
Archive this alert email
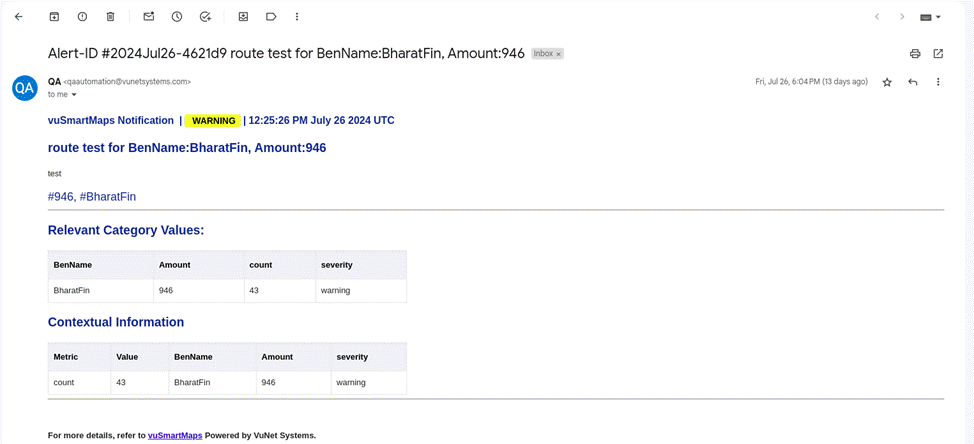point(54,17)
